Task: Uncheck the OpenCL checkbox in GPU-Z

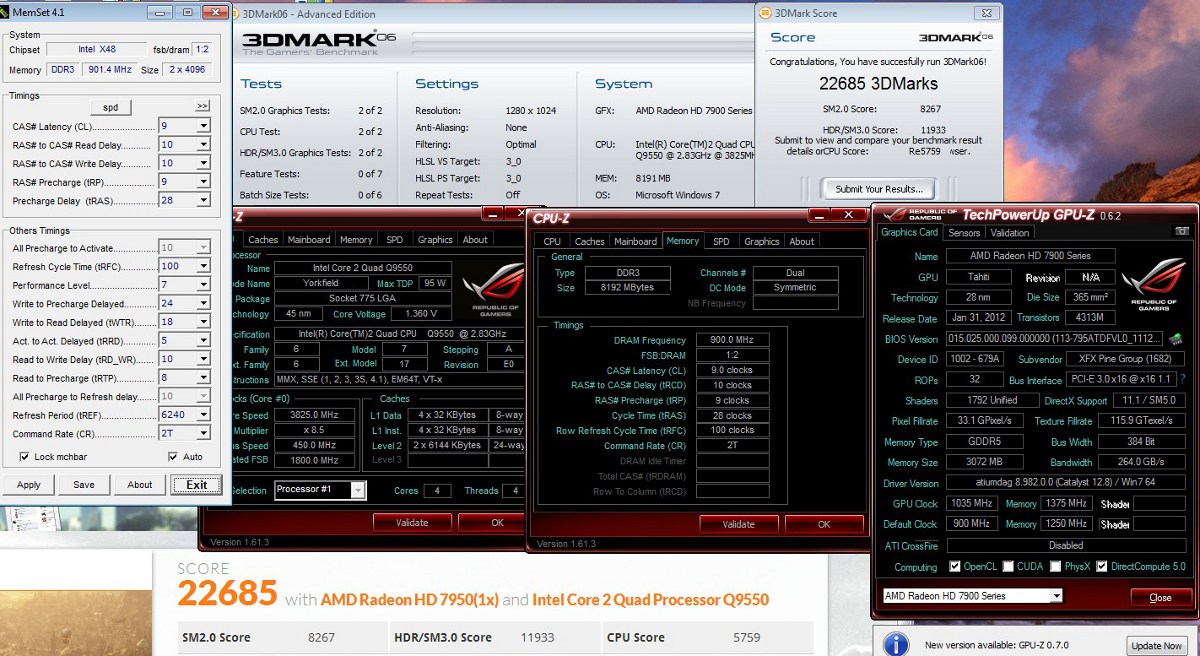Action: pyautogui.click(x=957, y=567)
